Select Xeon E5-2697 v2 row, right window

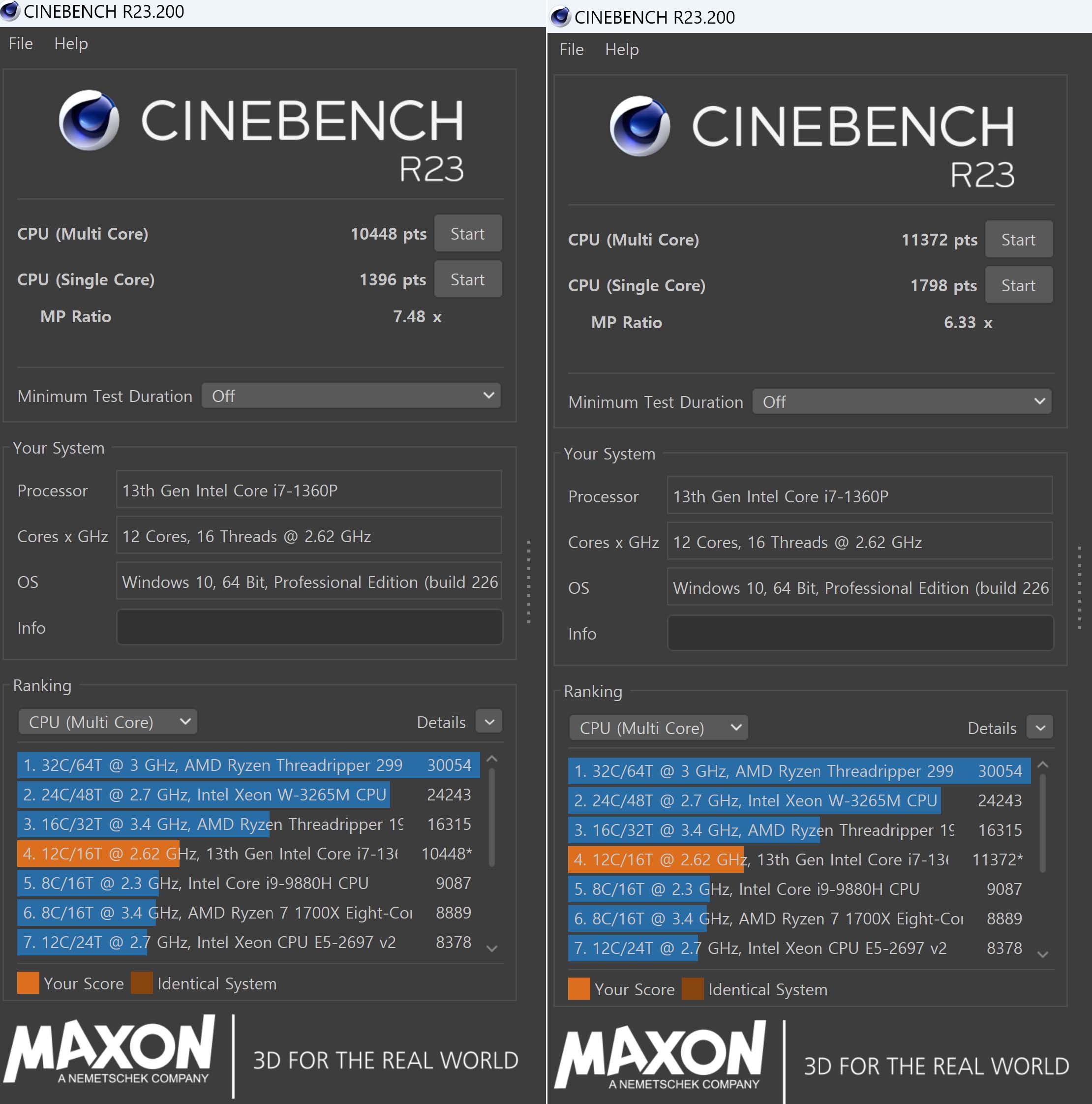(x=799, y=948)
